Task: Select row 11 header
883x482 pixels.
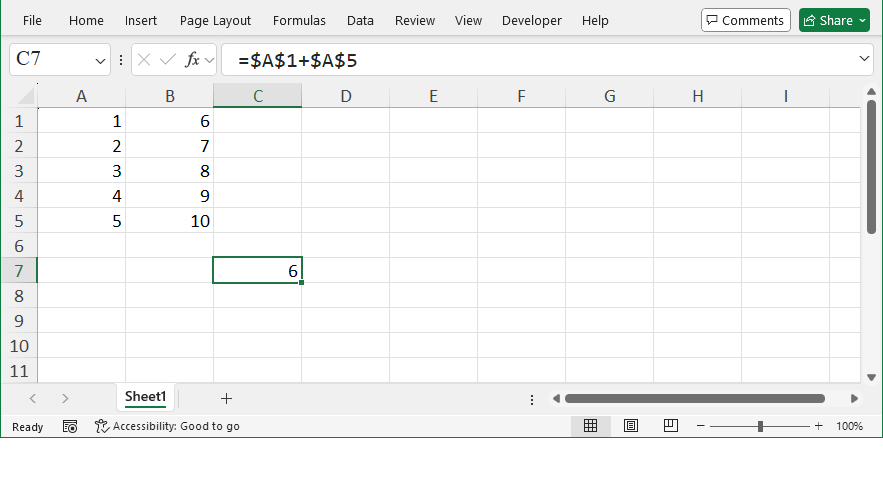Action: click(19, 371)
